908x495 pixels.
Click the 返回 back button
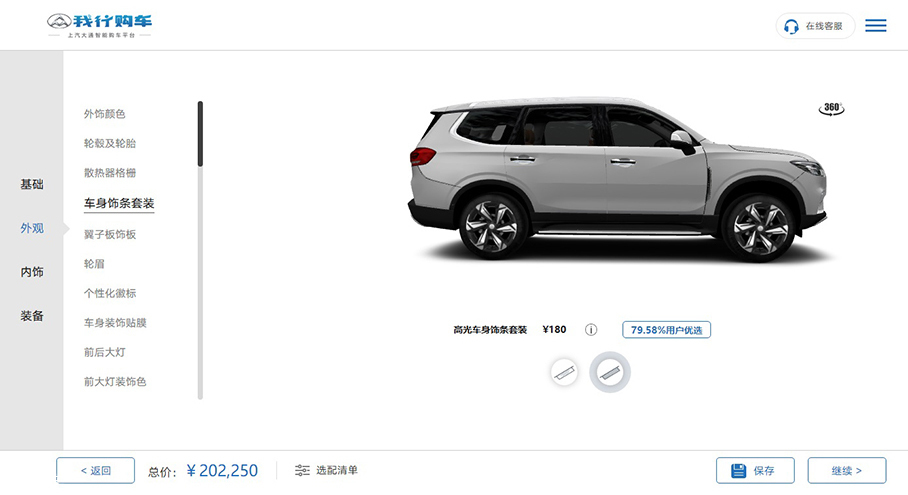(x=96, y=471)
